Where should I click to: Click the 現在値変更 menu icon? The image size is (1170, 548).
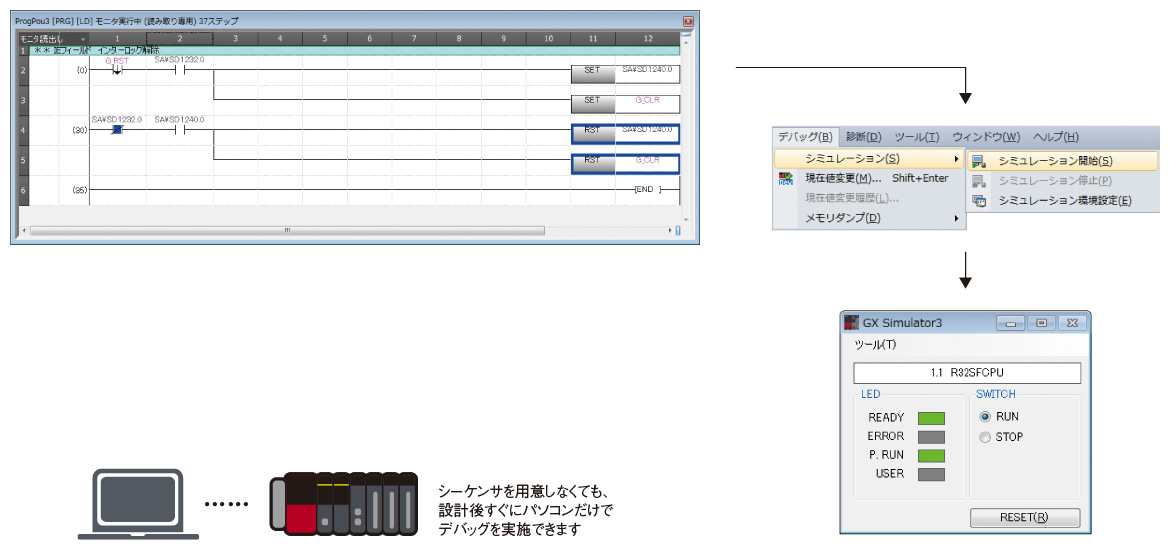tap(786, 179)
